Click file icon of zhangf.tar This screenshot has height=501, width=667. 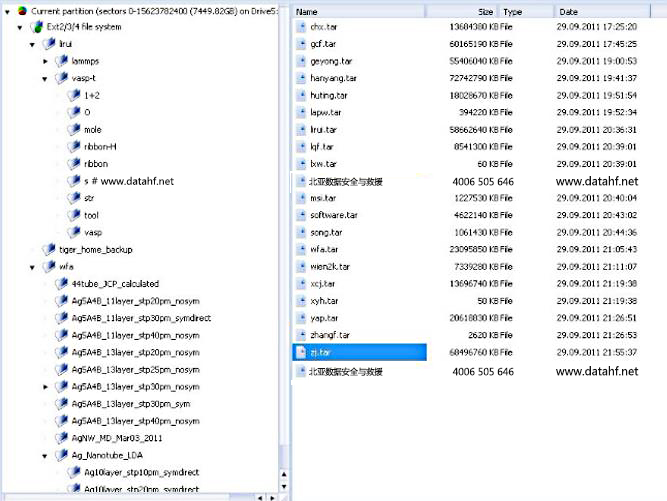tap(301, 335)
